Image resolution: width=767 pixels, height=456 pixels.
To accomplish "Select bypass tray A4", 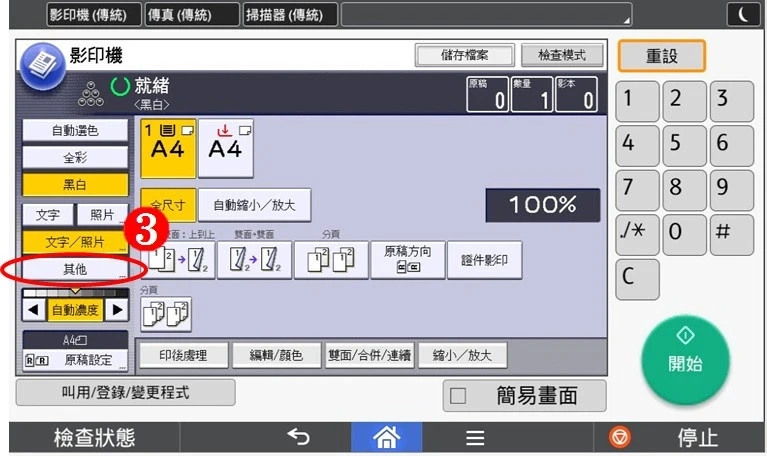I will click(x=226, y=148).
